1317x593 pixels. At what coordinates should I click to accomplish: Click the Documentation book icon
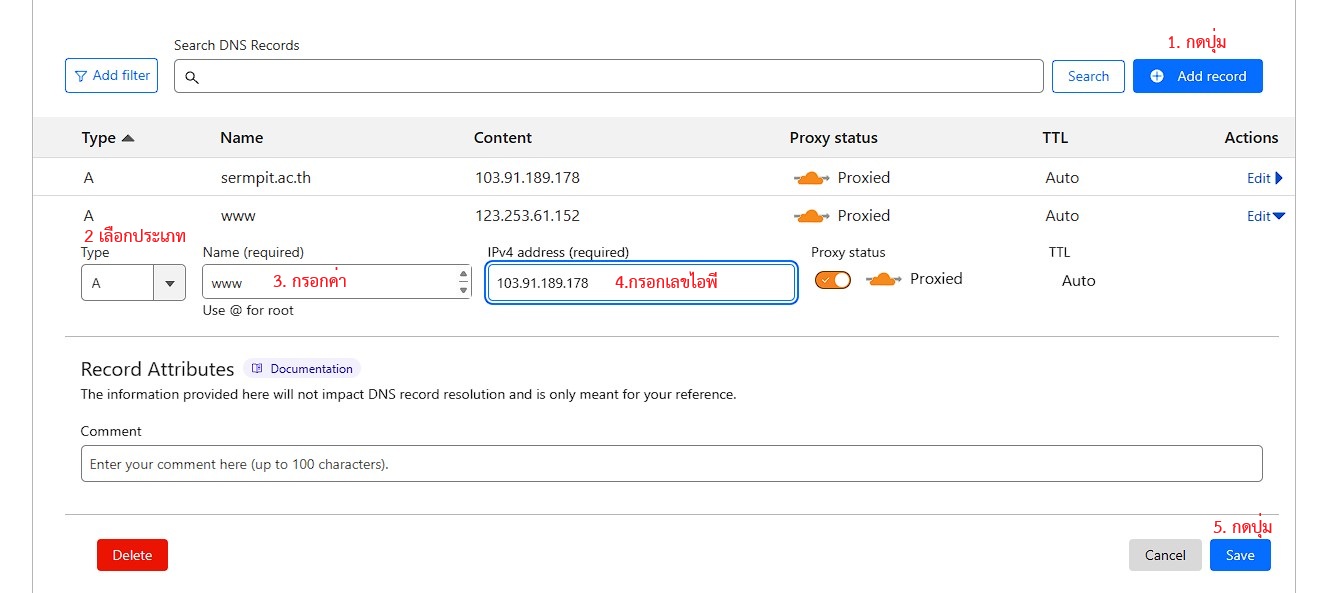[x=257, y=369]
